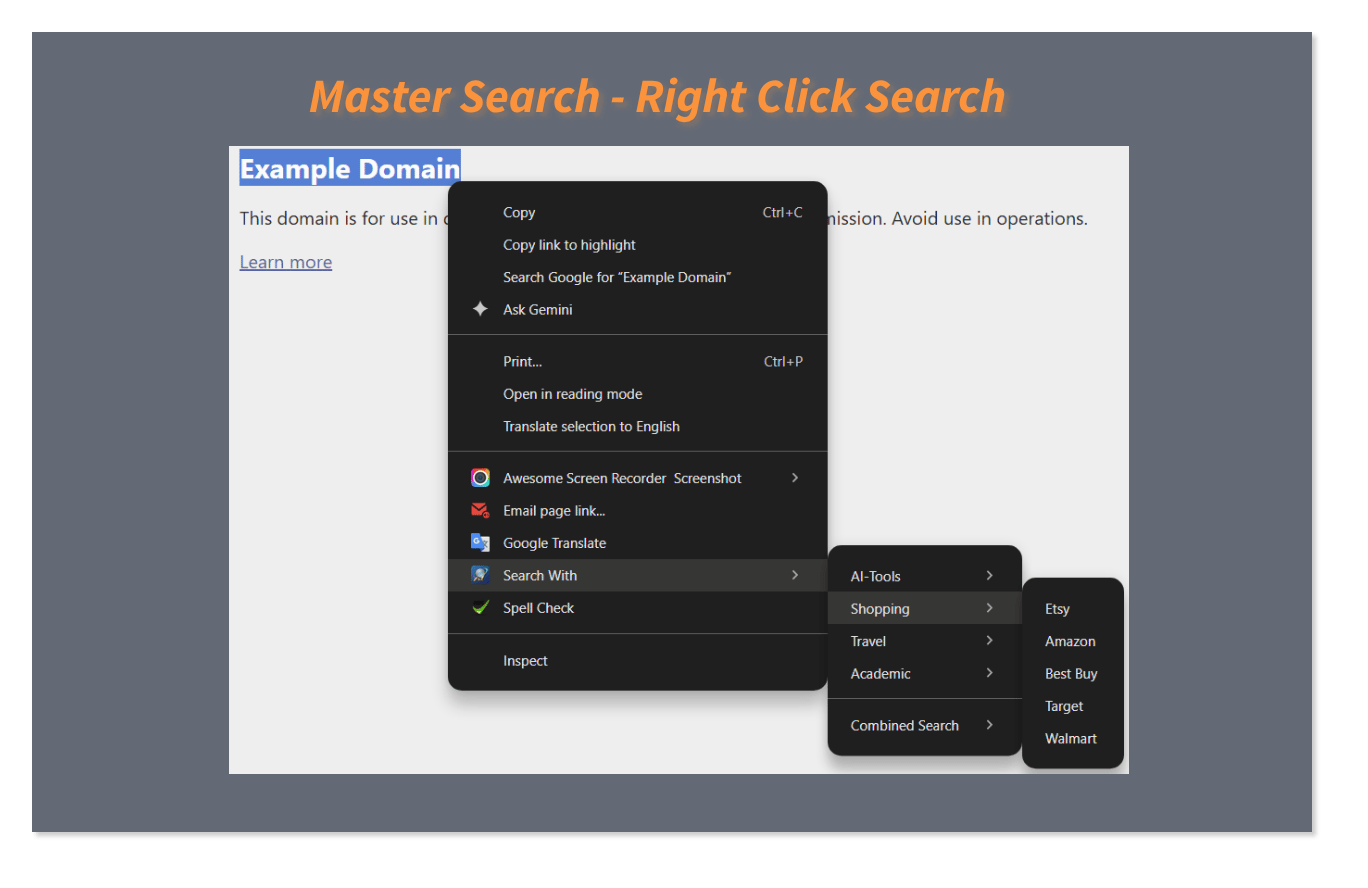
Task: Search with Target
Action: [x=1073, y=706]
